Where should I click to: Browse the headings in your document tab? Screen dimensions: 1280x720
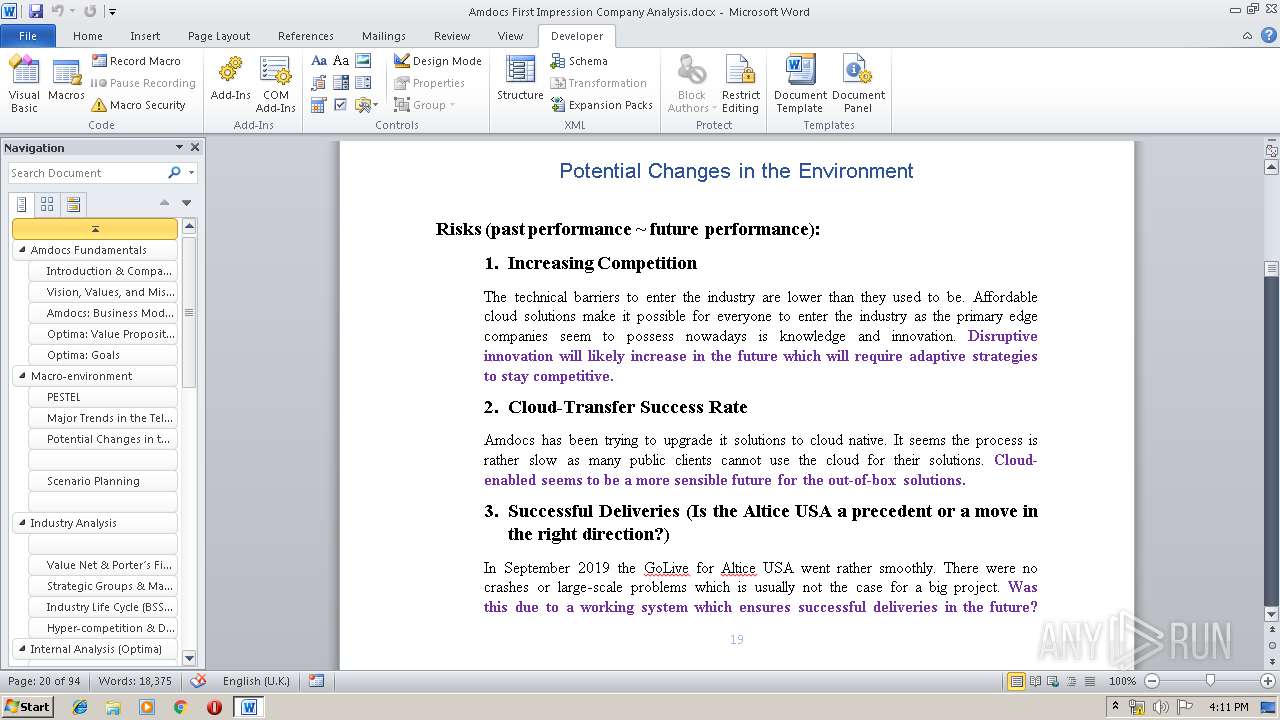[22, 204]
